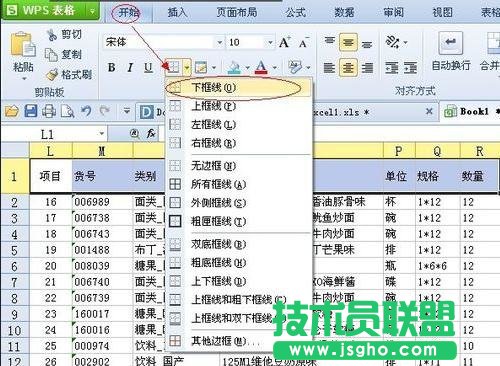
Task: Click the print icon in toolbar
Action: coord(49,111)
